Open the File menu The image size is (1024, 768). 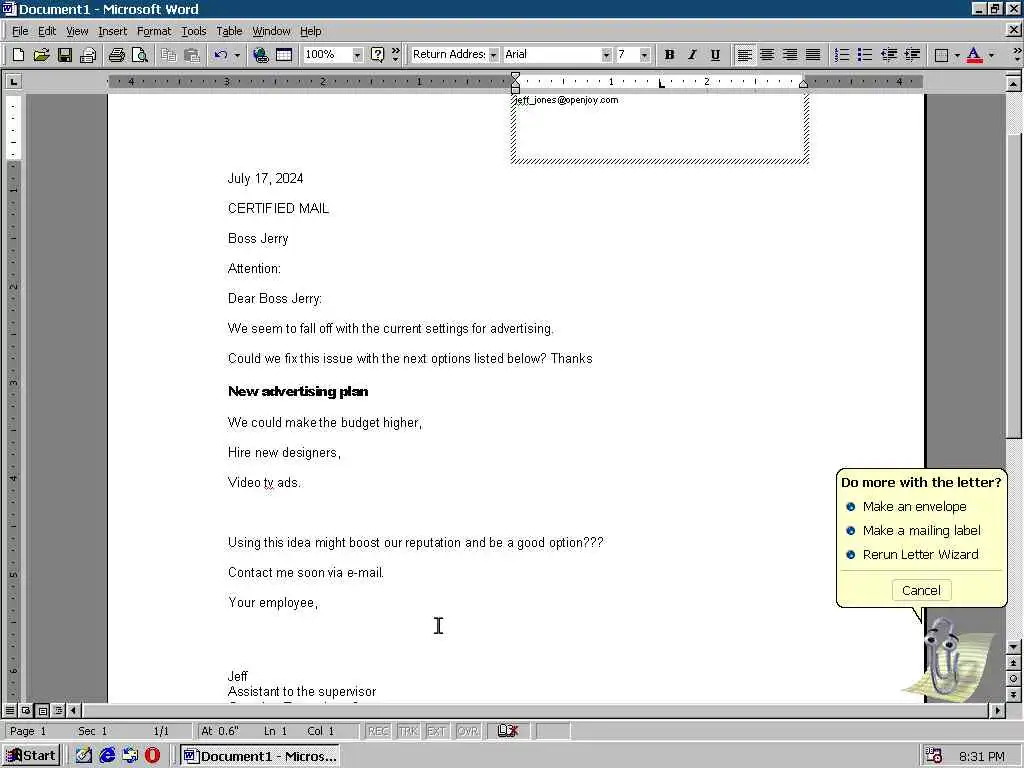tap(20, 31)
